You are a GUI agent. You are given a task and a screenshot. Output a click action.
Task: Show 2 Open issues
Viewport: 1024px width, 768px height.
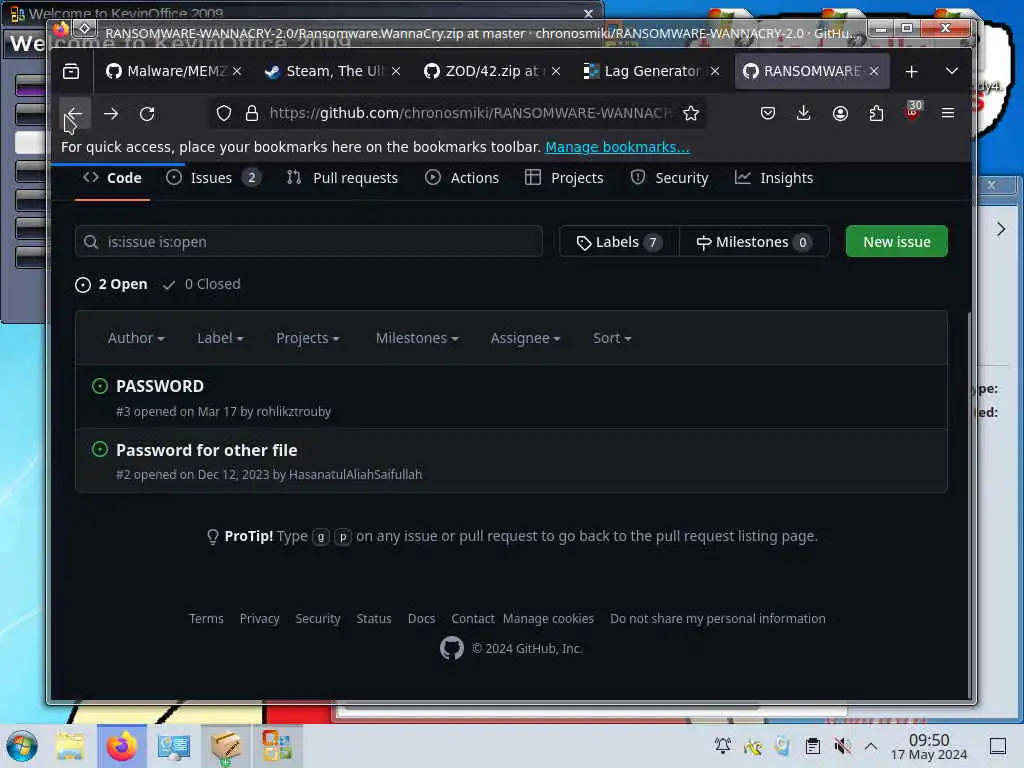[x=111, y=284]
